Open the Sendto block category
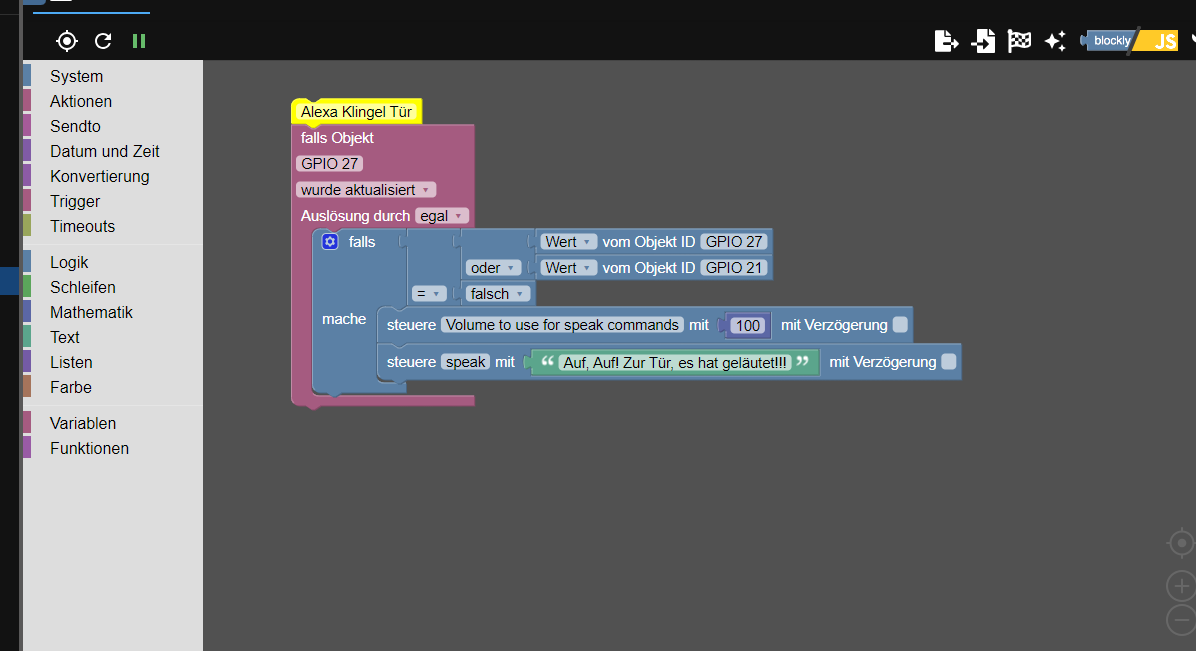 (113, 126)
